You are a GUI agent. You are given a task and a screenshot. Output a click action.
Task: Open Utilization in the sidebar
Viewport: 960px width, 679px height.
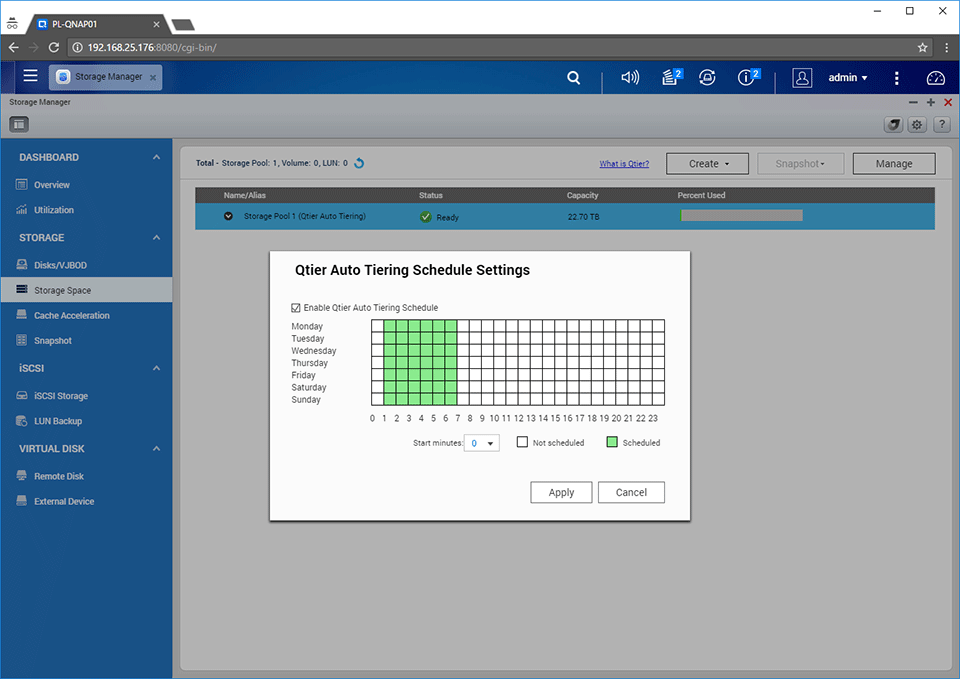point(86,209)
